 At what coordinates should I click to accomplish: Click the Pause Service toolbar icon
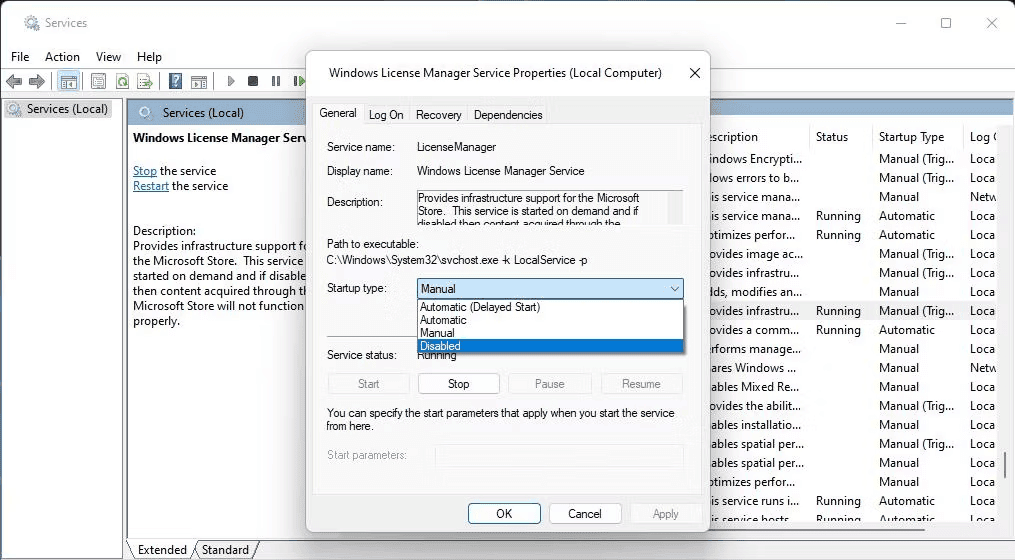pyautogui.click(x=276, y=81)
